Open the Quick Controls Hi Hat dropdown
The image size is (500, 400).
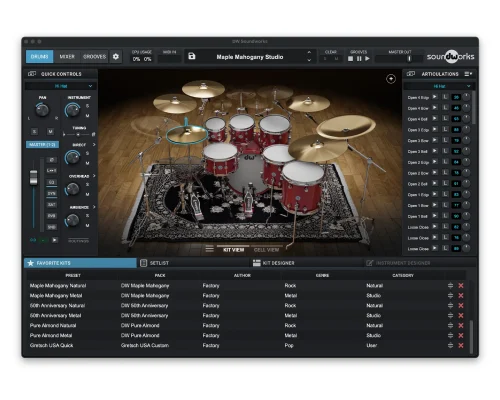point(61,86)
